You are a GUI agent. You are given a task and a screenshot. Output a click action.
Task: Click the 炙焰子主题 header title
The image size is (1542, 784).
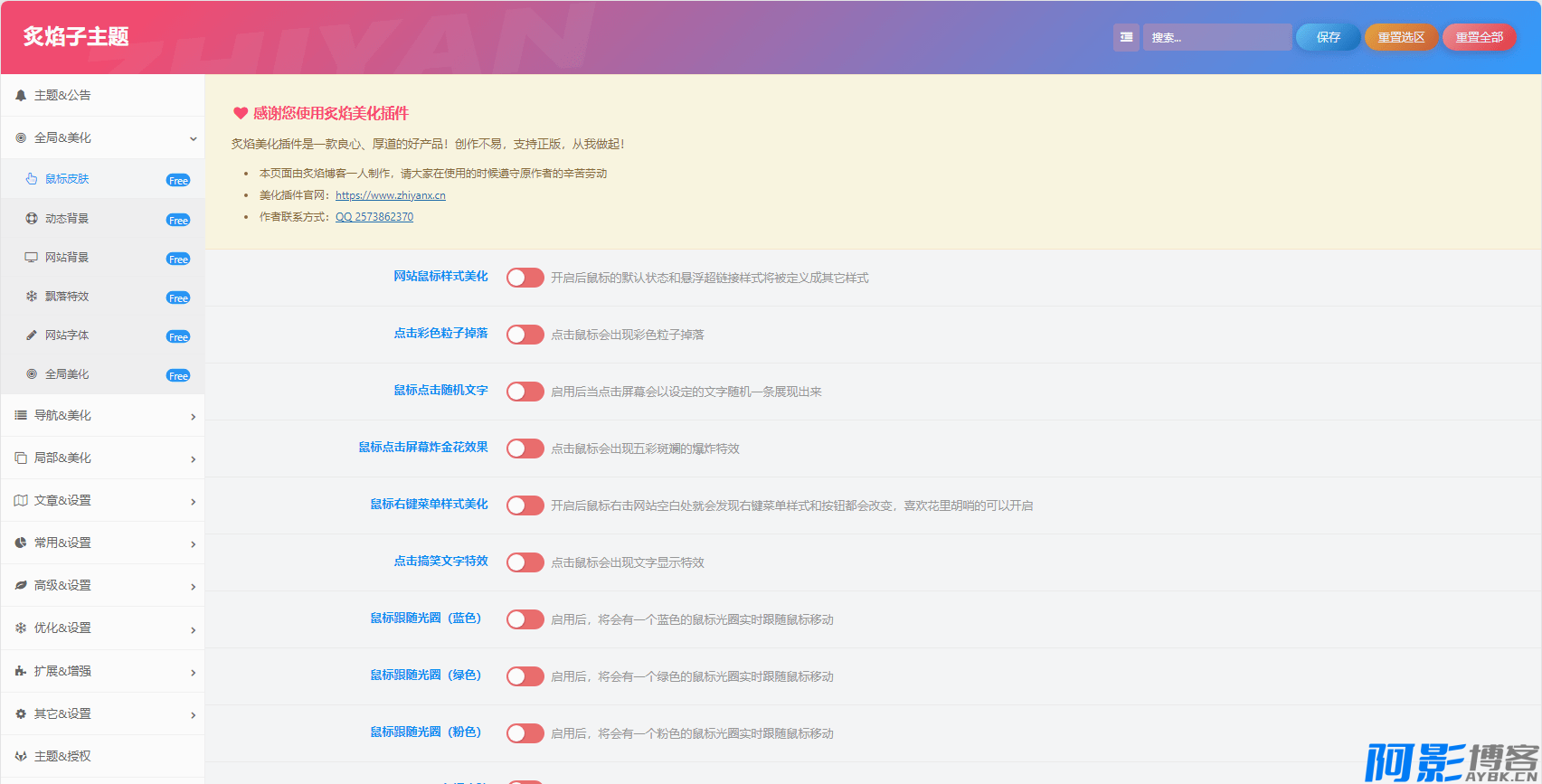(76, 36)
